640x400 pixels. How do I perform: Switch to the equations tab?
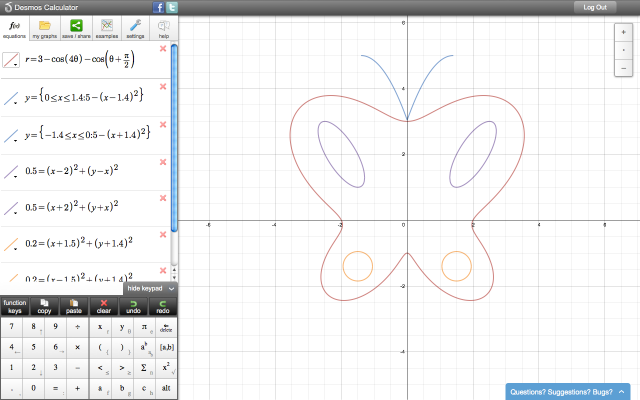tap(15, 27)
